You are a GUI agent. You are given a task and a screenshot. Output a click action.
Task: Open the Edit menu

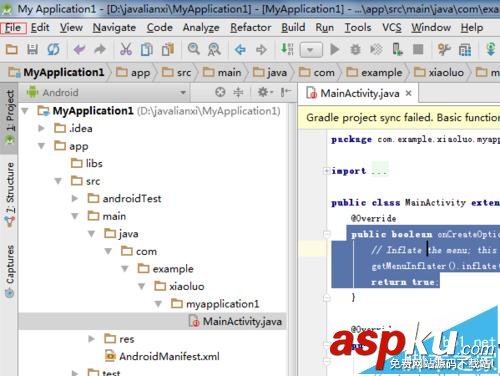[x=40, y=27]
